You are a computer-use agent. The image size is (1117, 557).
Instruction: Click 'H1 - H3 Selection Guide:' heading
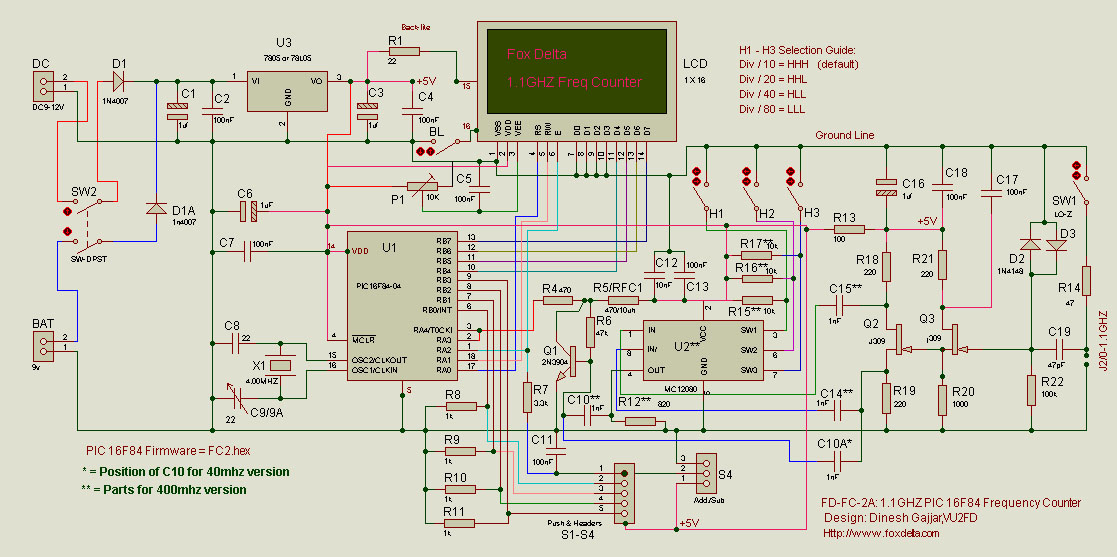796,51
